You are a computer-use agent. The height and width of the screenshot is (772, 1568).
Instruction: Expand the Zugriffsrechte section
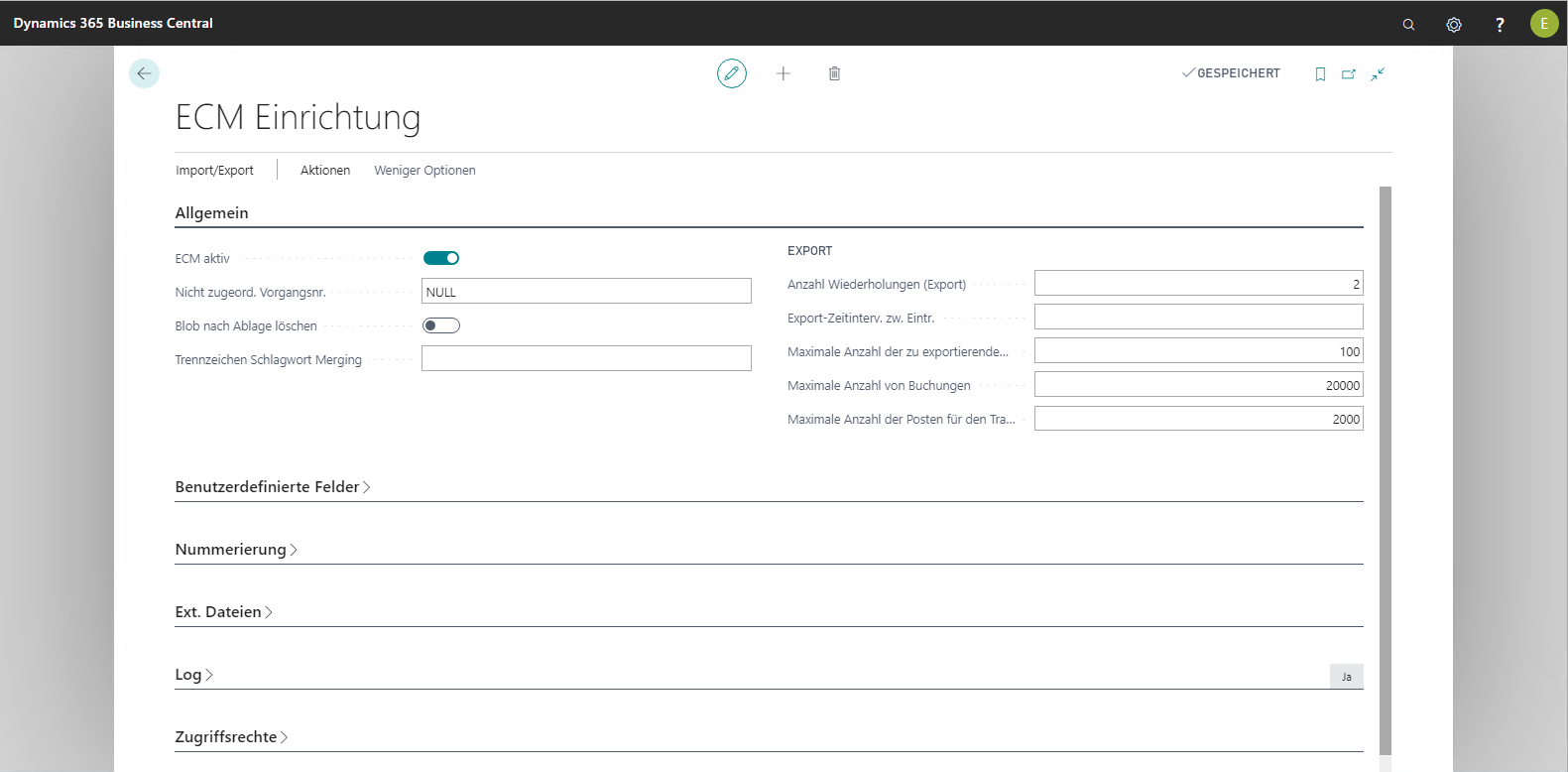click(231, 737)
